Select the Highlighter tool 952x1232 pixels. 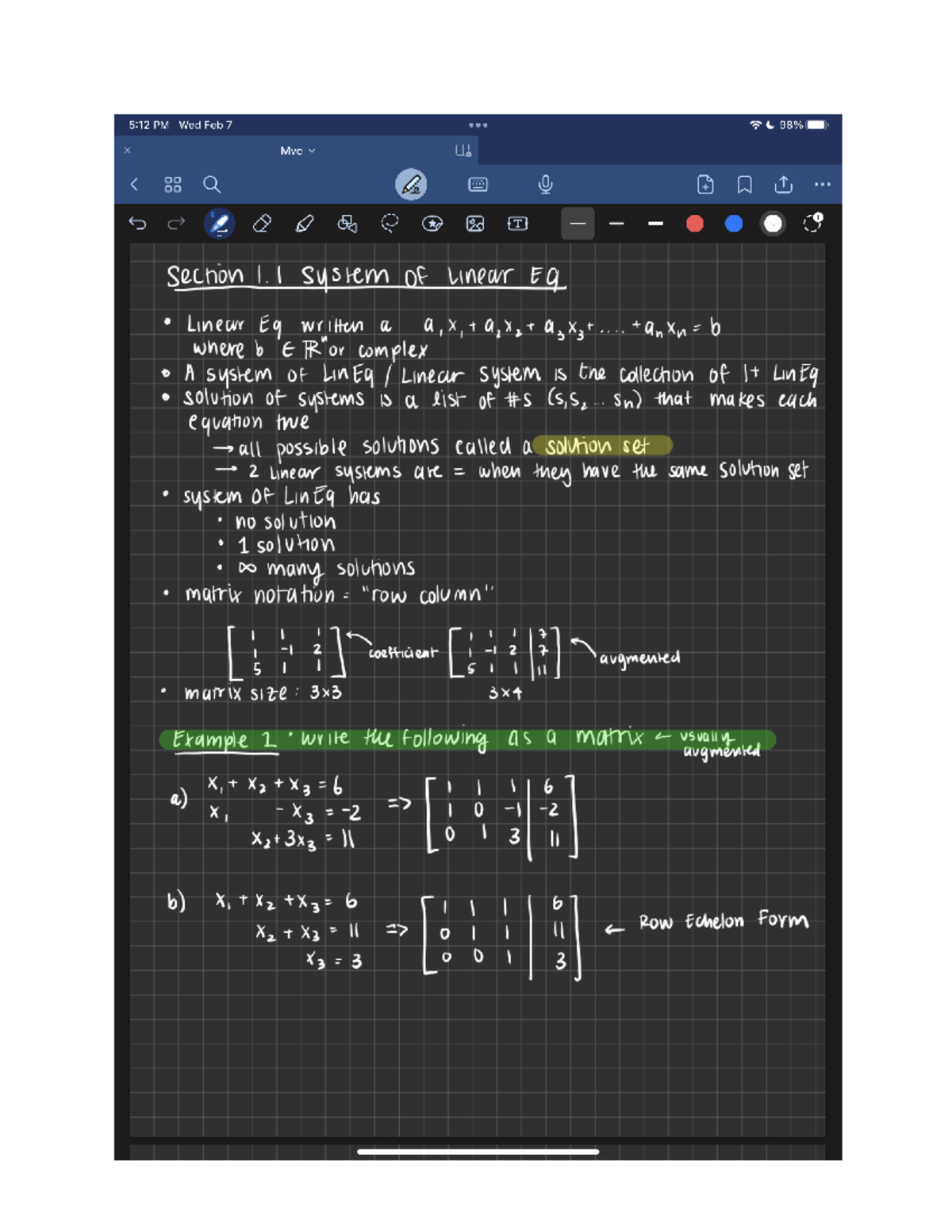click(303, 223)
